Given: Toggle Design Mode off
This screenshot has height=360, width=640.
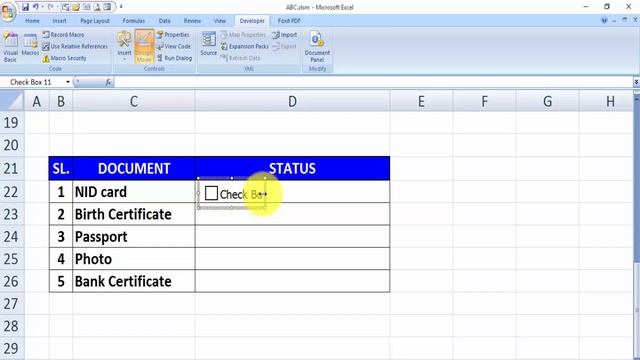Looking at the screenshot, I should coord(144,47).
